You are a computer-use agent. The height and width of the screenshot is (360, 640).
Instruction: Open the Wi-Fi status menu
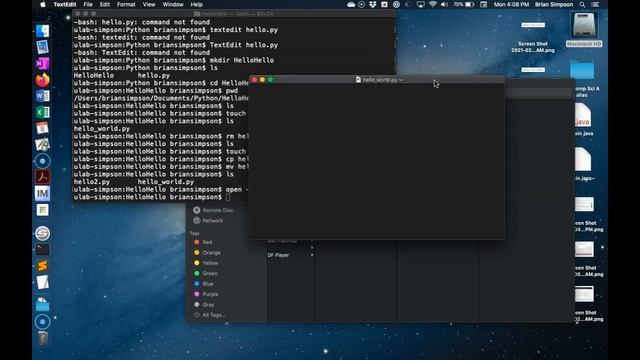(433, 4)
